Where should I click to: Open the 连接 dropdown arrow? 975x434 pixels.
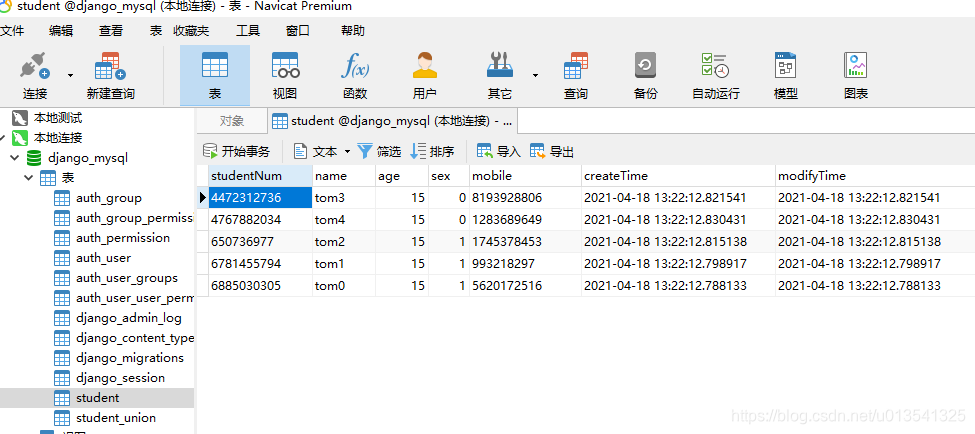pyautogui.click(x=70, y=76)
